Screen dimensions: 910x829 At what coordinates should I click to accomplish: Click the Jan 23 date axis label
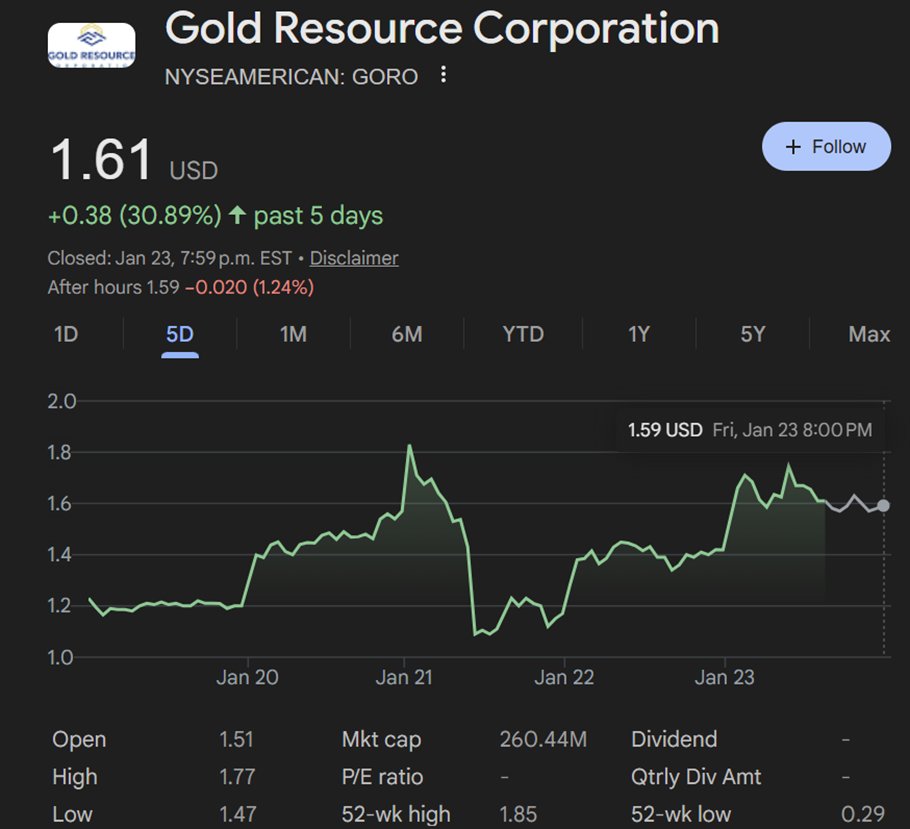click(724, 677)
